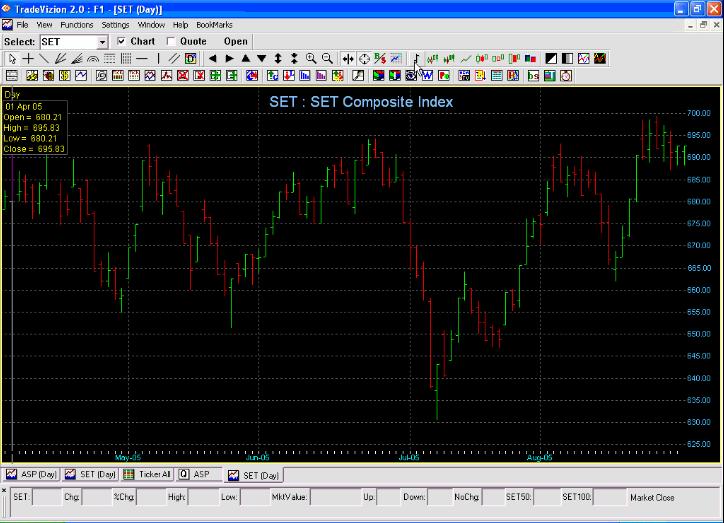The width and height of the screenshot is (724, 523).
Task: Click the horizontal grid lines icon
Action: coord(109,59)
